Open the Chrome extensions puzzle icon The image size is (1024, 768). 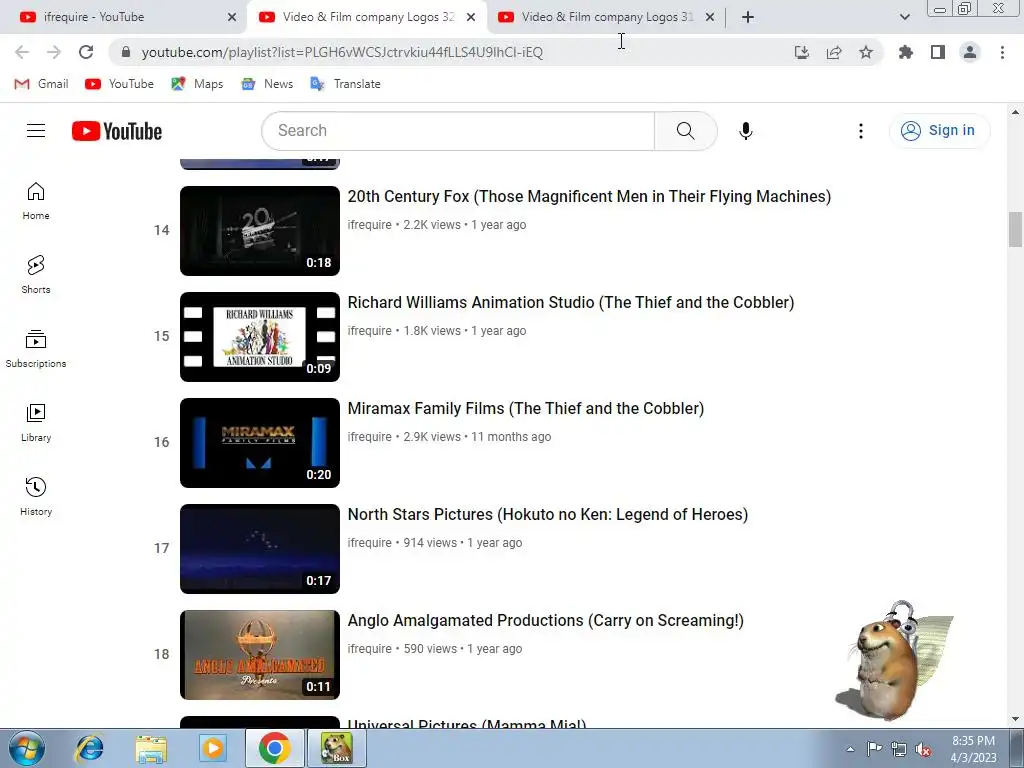(905, 52)
